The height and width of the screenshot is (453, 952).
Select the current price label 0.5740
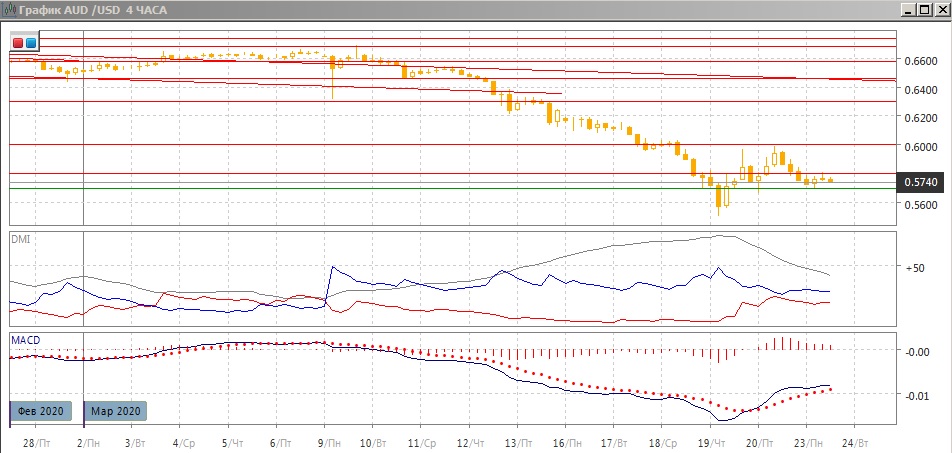click(919, 182)
